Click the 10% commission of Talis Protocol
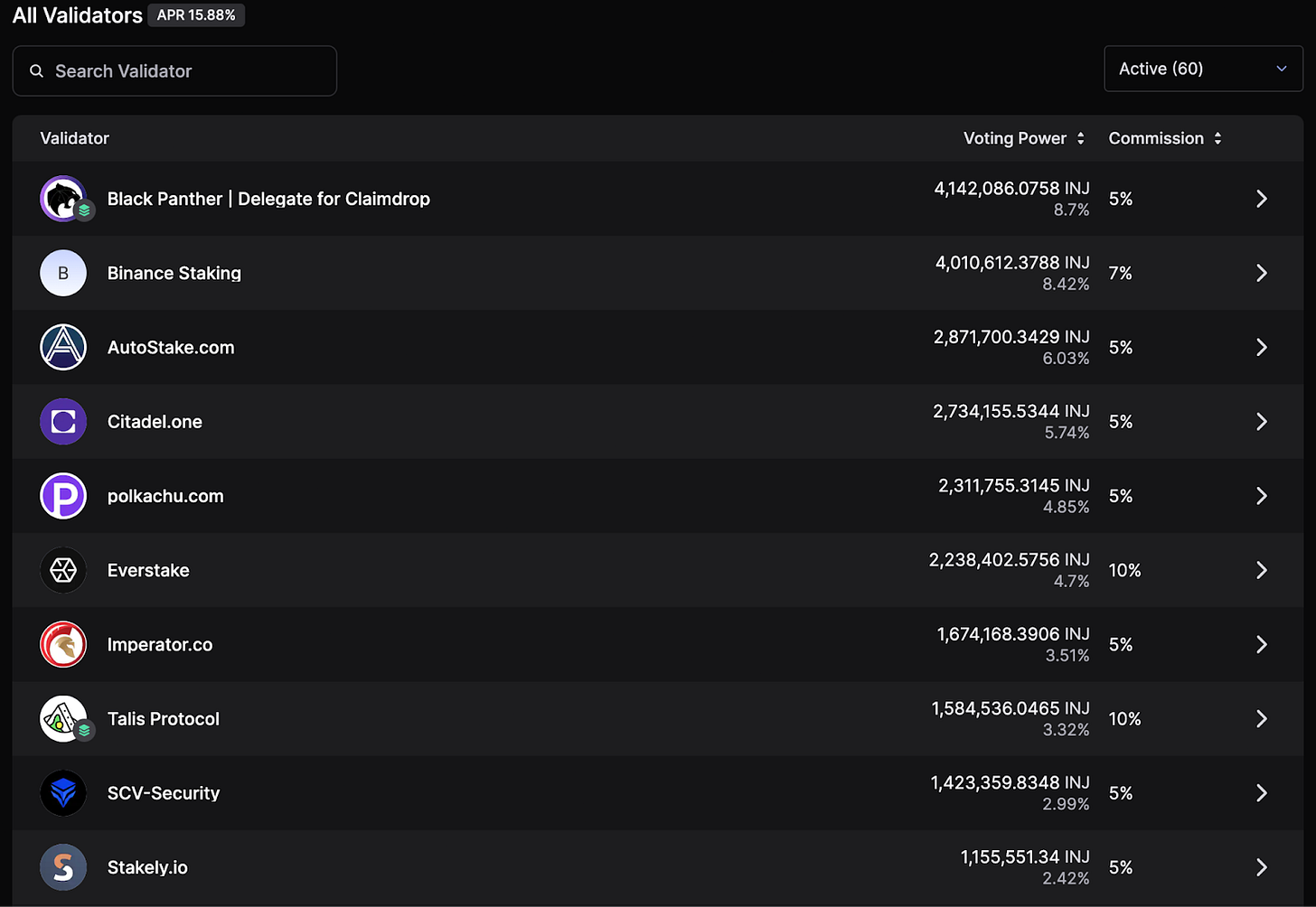 [1125, 718]
